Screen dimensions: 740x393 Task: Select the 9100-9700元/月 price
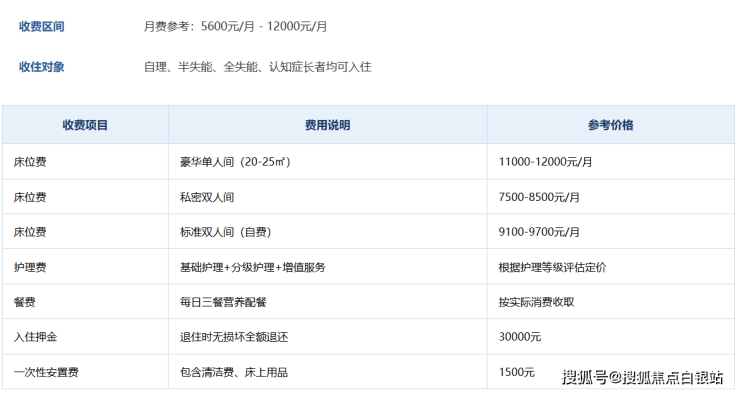tap(539, 232)
